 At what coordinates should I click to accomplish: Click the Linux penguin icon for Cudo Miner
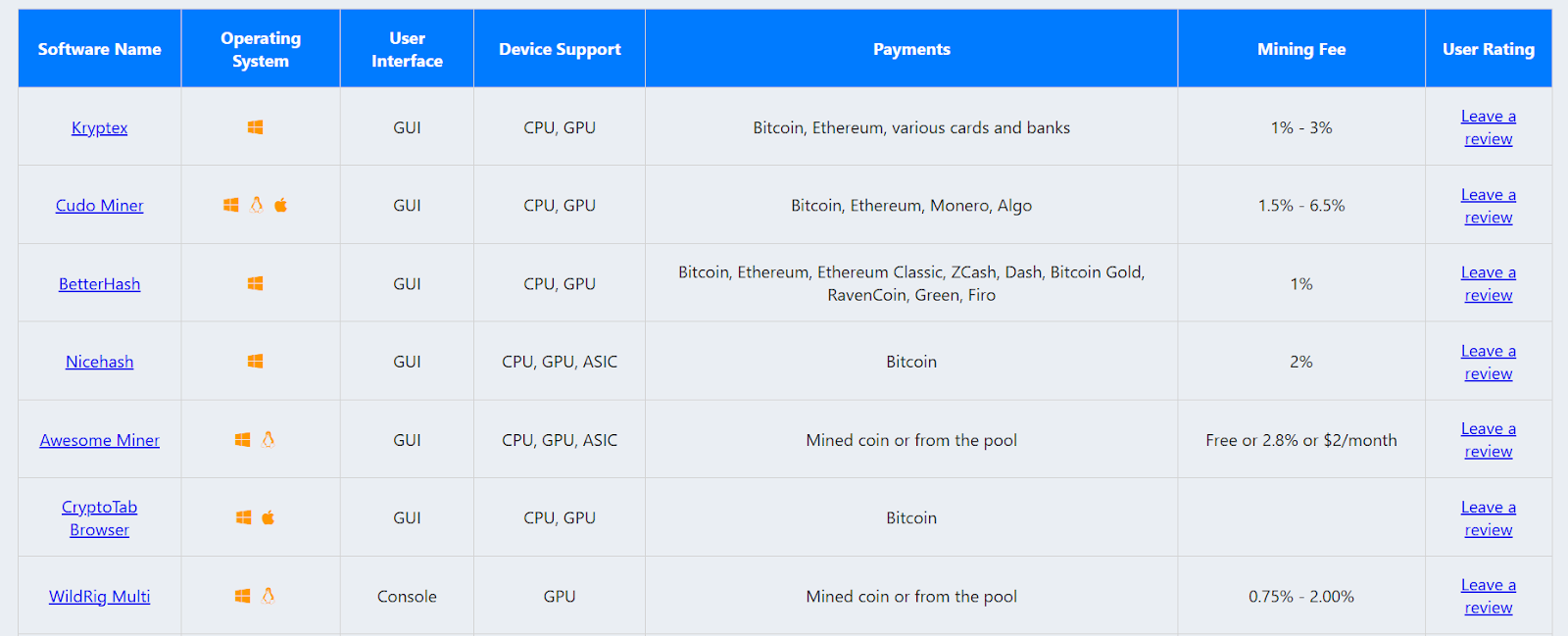(x=257, y=205)
